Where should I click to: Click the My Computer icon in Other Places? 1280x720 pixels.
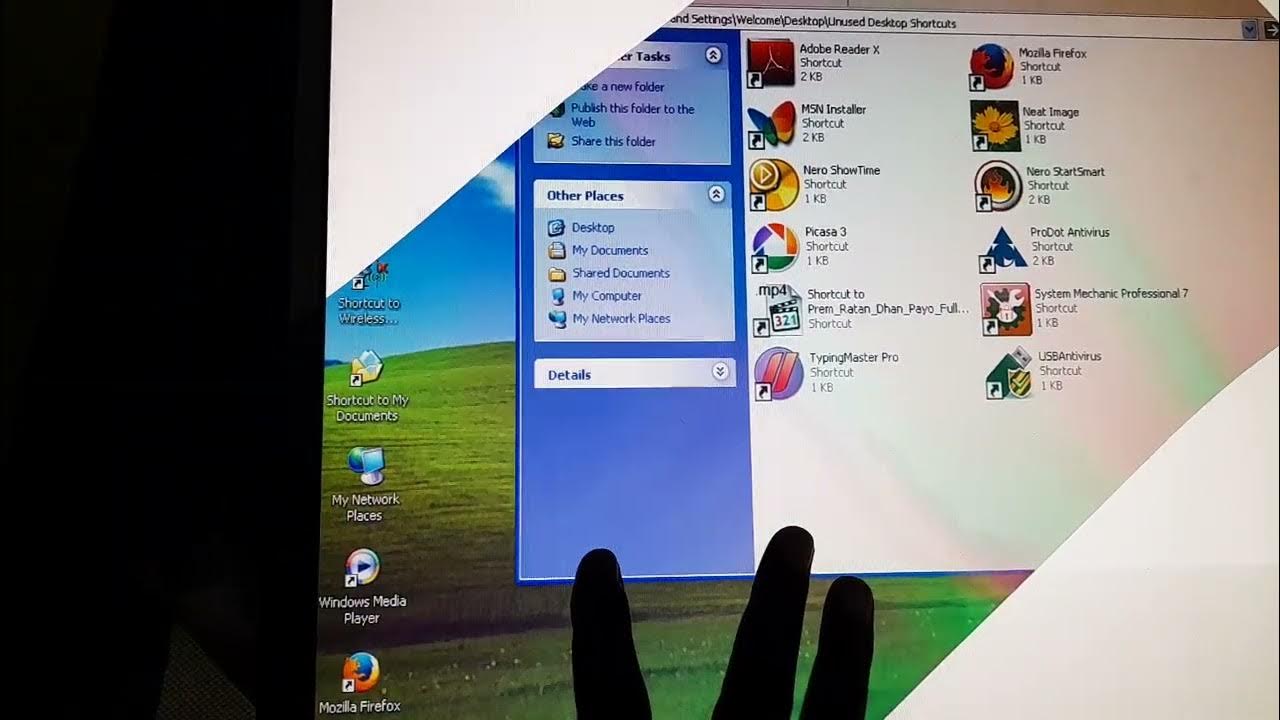tap(557, 296)
